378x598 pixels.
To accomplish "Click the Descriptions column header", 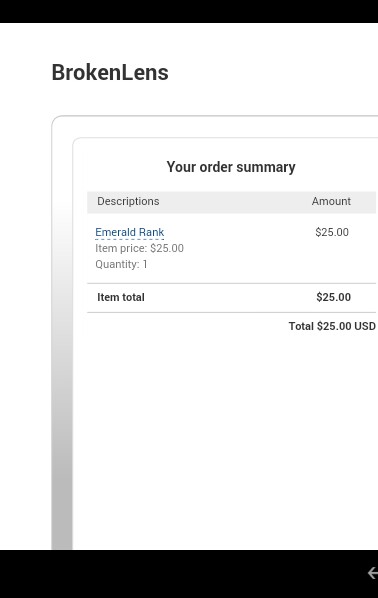I will point(128,201).
